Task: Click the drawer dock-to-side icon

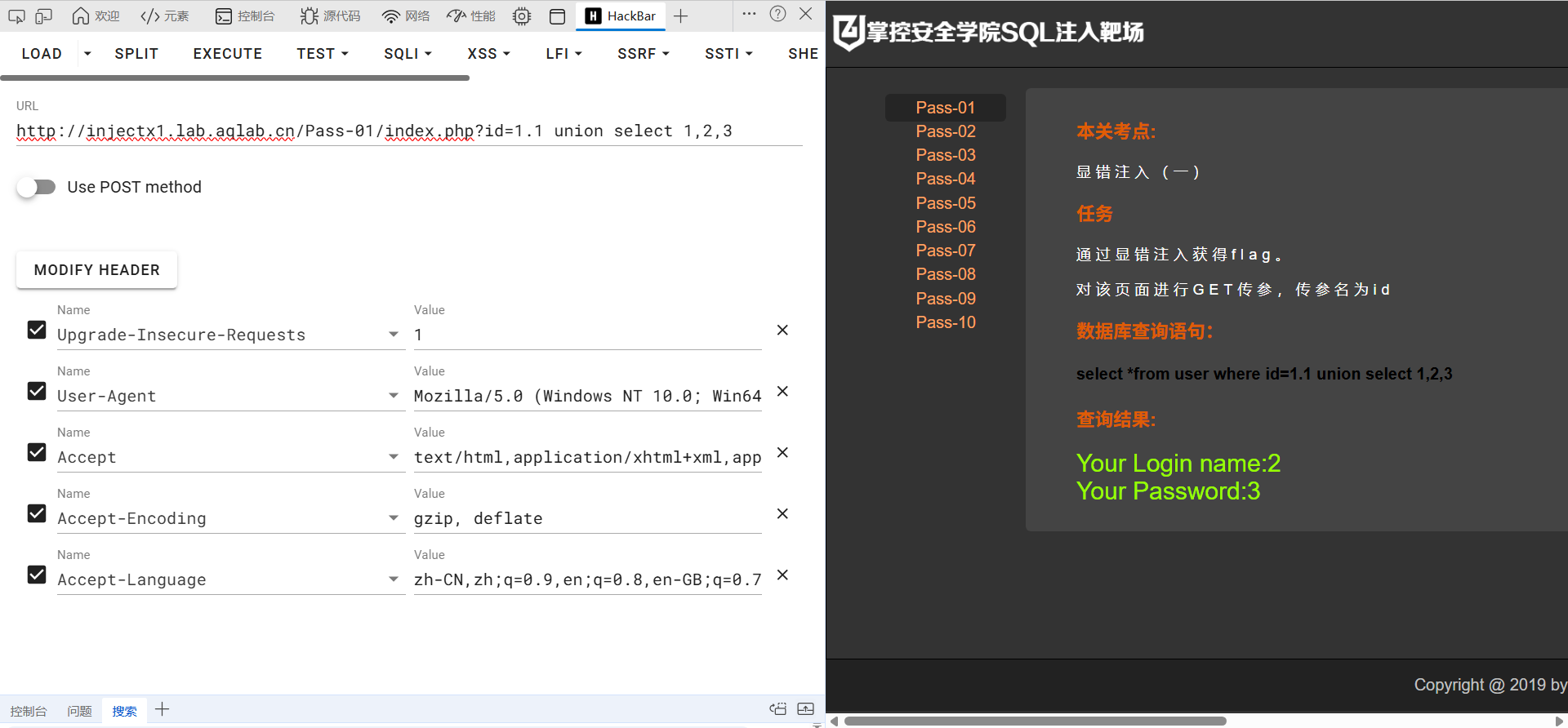Action: [778, 708]
